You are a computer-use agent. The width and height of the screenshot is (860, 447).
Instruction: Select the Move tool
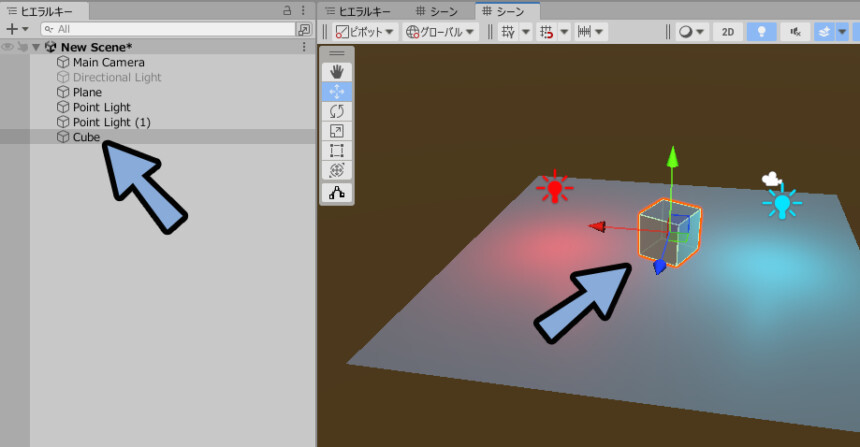(337, 92)
